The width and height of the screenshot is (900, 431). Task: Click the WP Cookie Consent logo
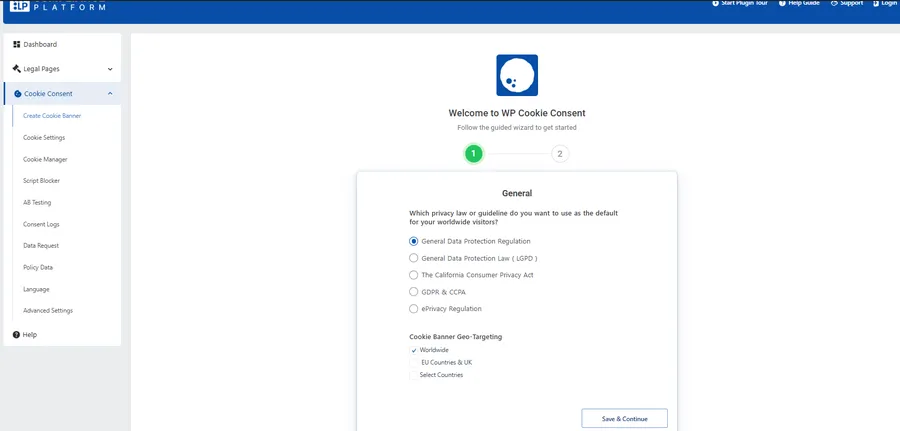pos(517,75)
